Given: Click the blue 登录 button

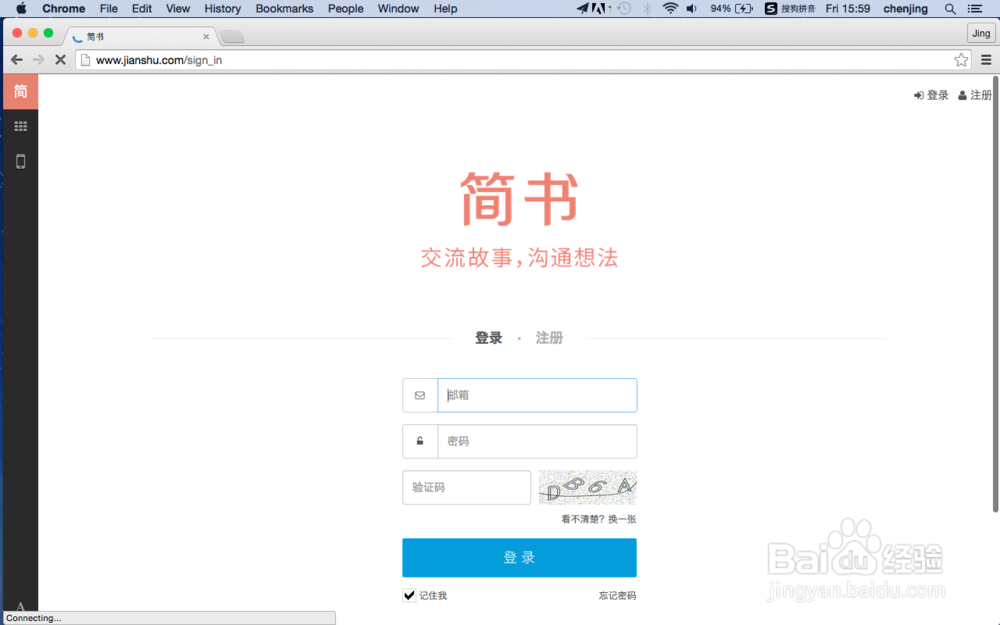Looking at the screenshot, I should [x=519, y=557].
